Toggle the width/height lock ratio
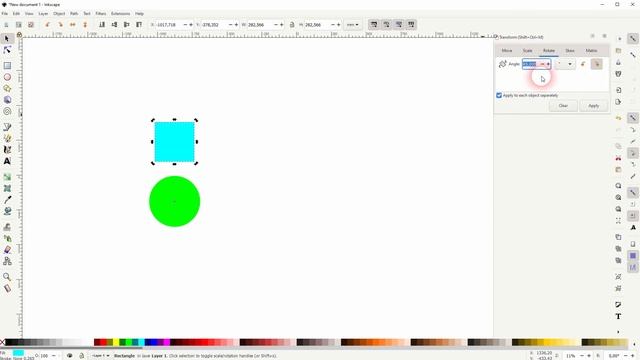 (x=292, y=25)
